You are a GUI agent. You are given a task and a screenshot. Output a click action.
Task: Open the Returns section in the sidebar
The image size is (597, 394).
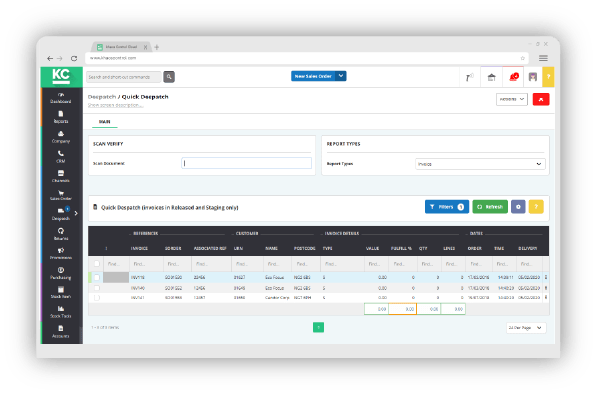[x=61, y=234]
